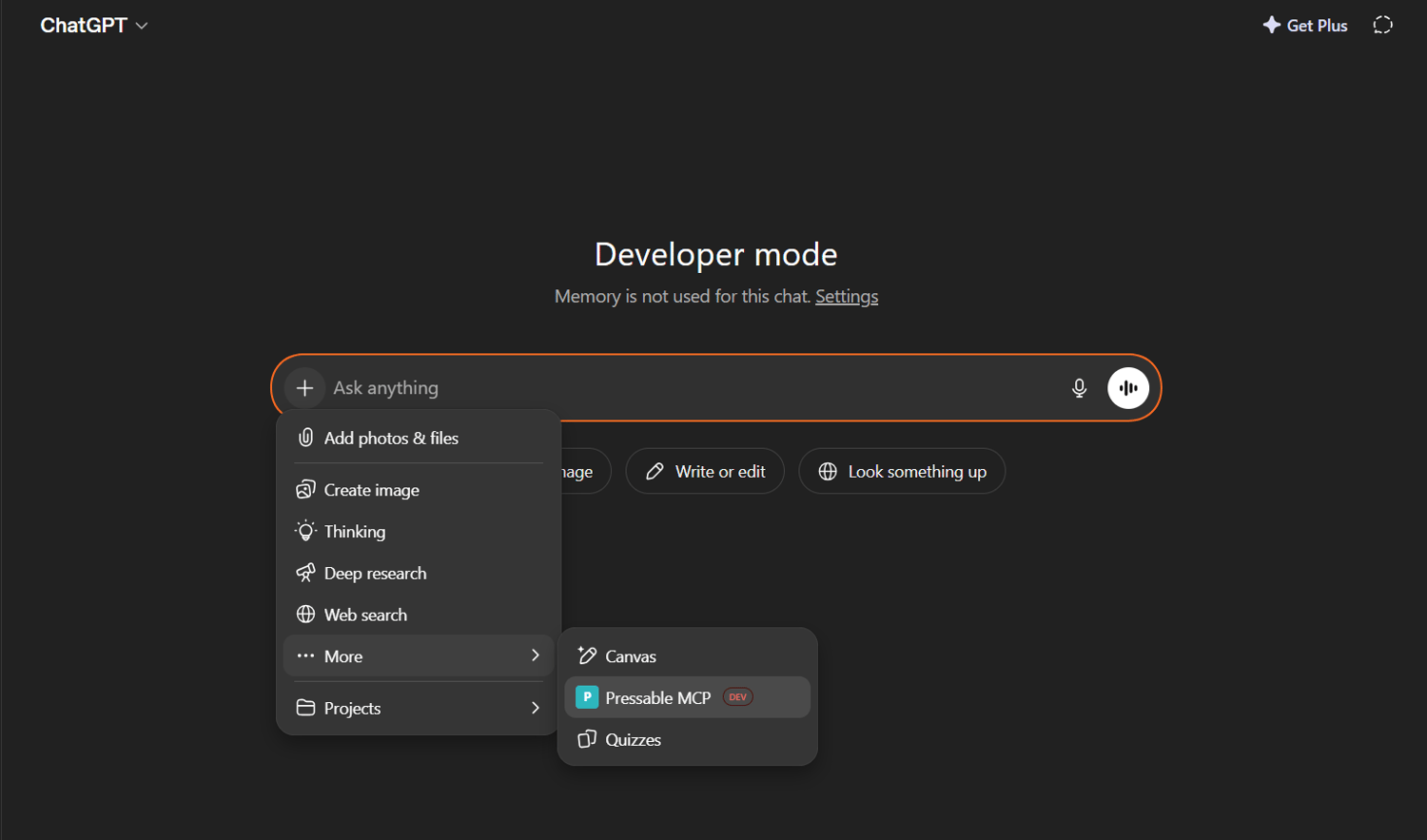The image size is (1427, 840).
Task: Expand the More submenu chevron
Action: (x=536, y=655)
